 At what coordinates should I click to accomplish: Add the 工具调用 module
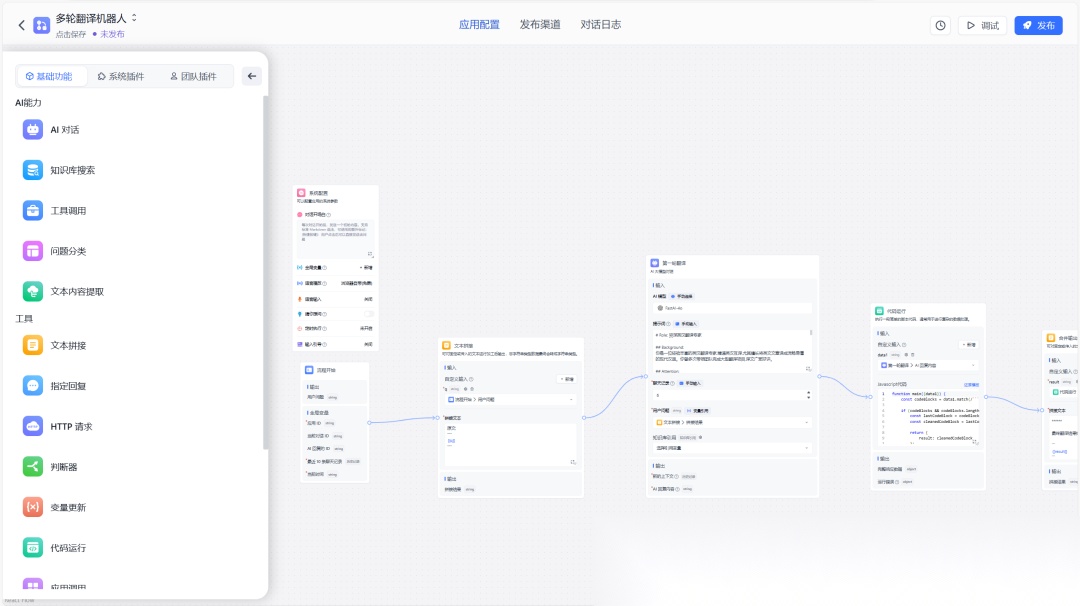pyautogui.click(x=54, y=211)
